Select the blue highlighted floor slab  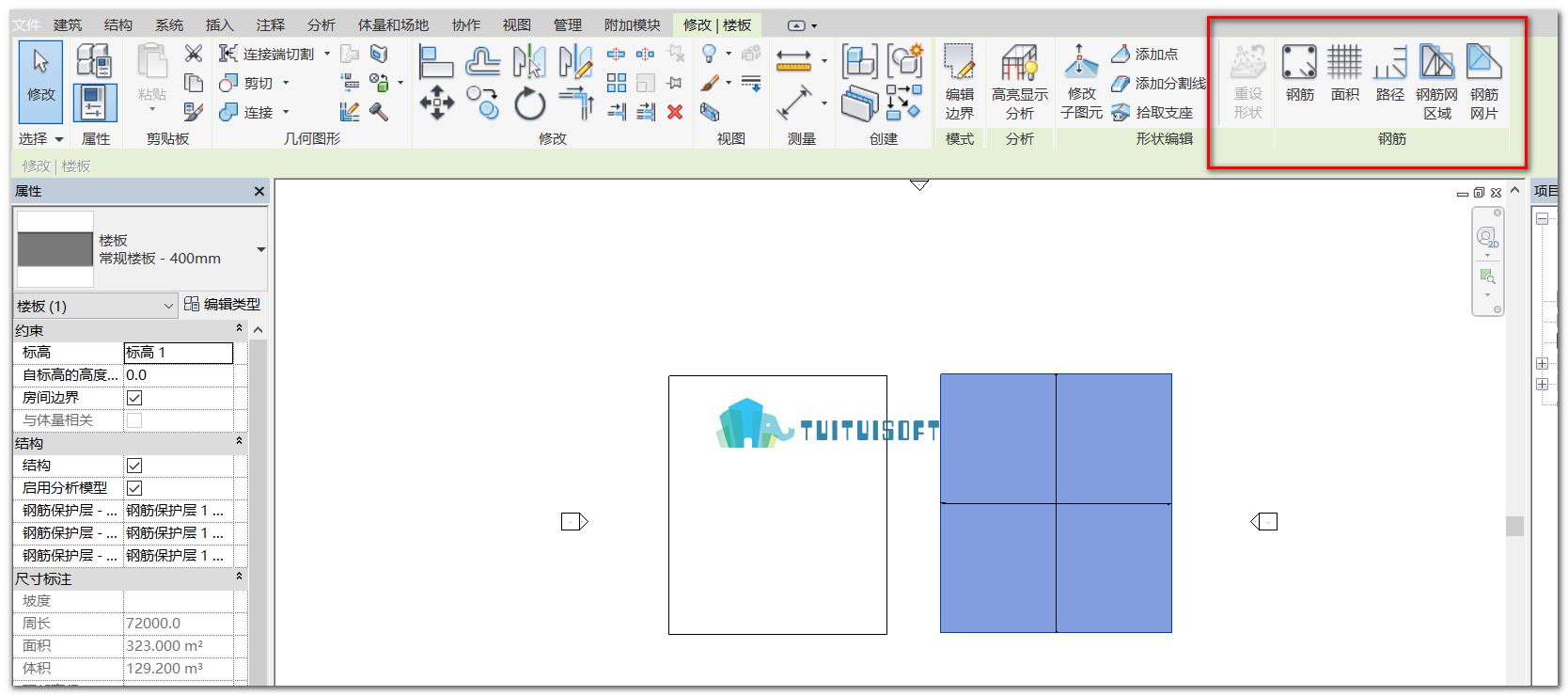[x=1056, y=503]
